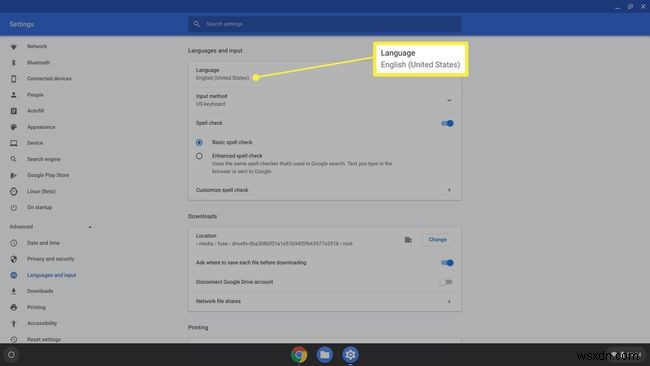The width and height of the screenshot is (650, 366).
Task: Open Privacy and security section
Action: (x=51, y=259)
